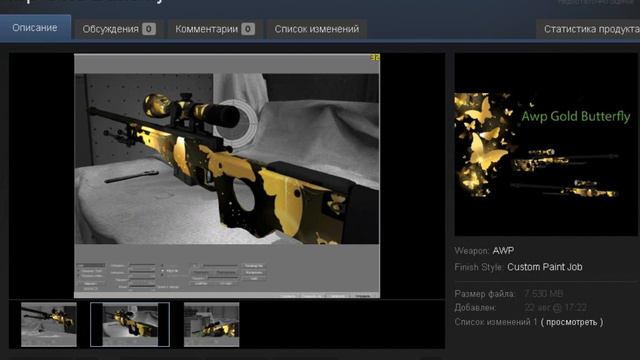The height and width of the screenshot is (360, 640).
Task: Go to the Список изменений tab
Action: (317, 29)
